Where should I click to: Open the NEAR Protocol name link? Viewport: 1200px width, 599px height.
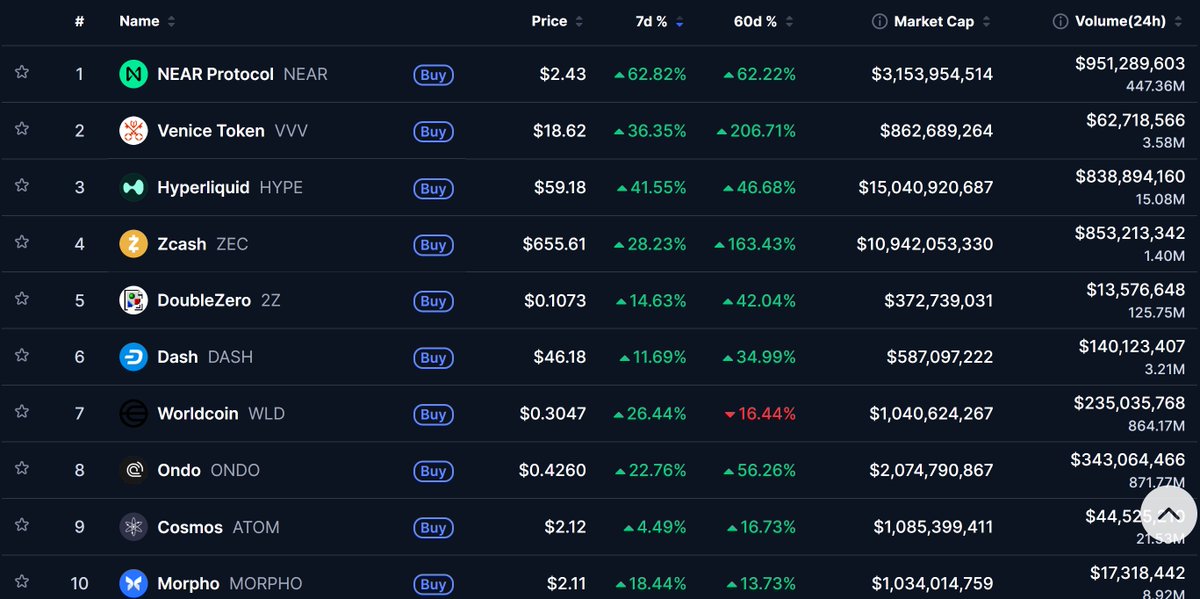pos(215,74)
